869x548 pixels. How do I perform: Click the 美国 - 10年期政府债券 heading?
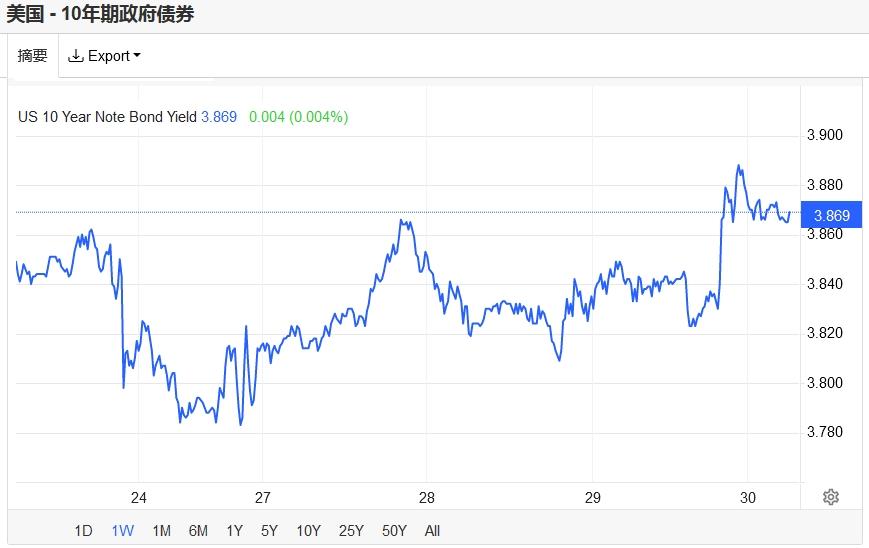click(x=100, y=13)
